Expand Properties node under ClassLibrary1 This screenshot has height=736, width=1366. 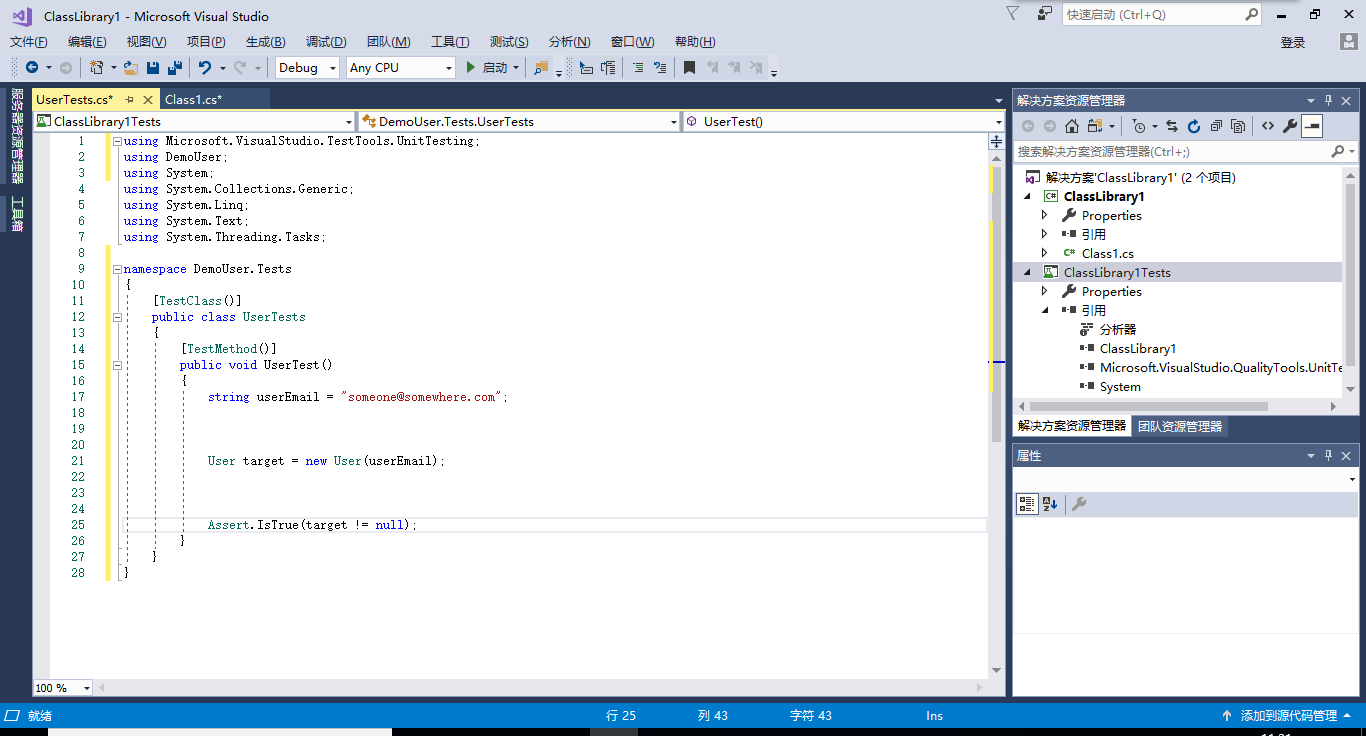pyautogui.click(x=1045, y=216)
